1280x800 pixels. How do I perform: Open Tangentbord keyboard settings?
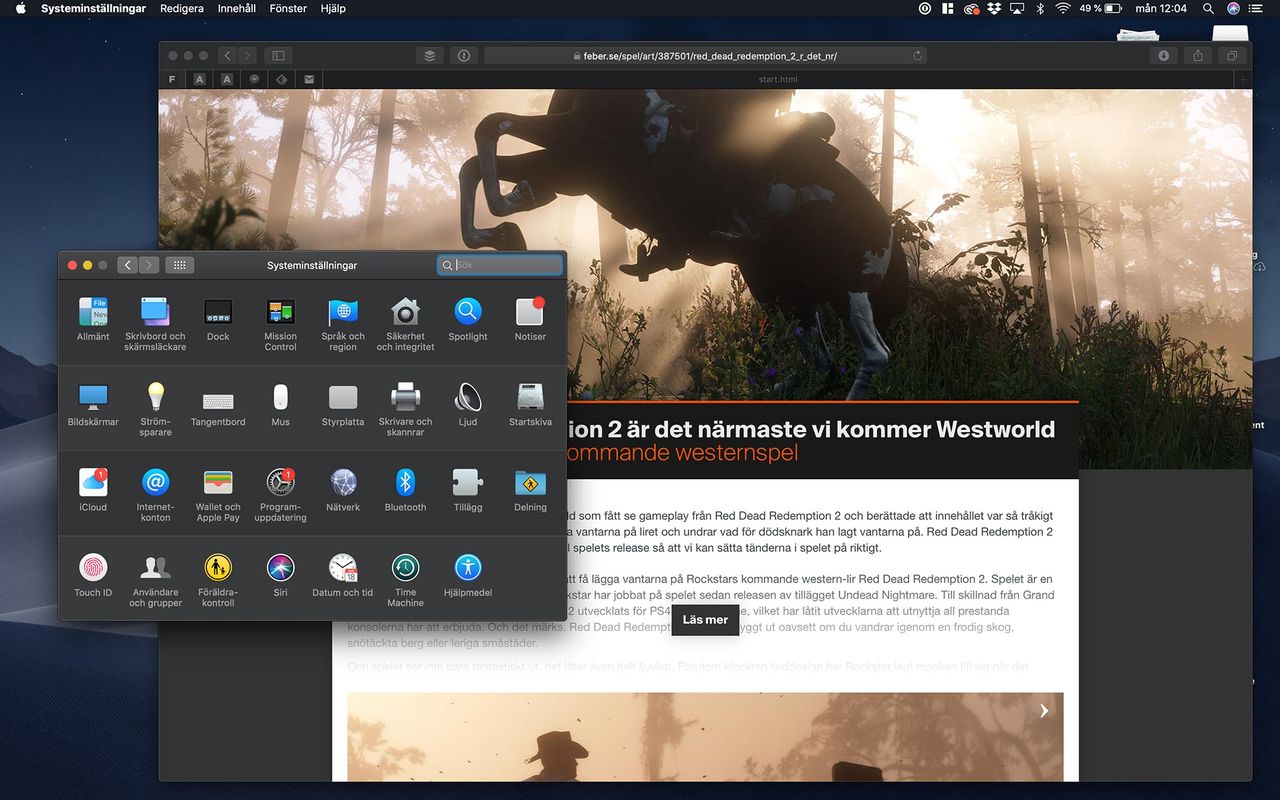coord(218,405)
